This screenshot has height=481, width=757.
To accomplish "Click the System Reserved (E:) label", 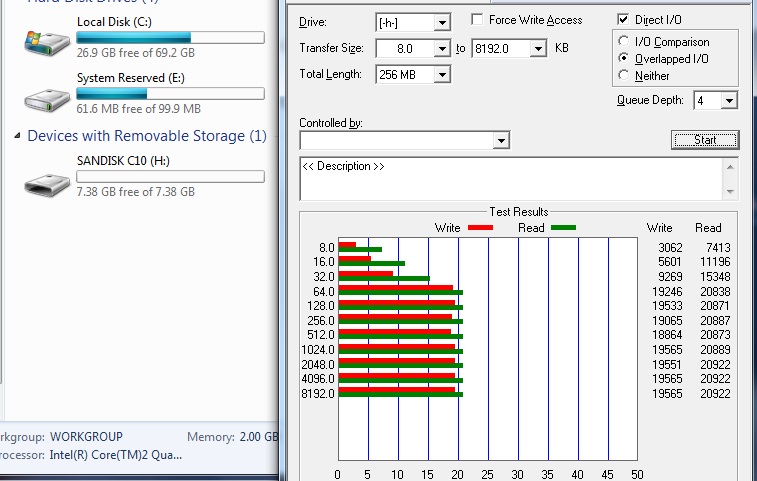I will click(x=130, y=78).
